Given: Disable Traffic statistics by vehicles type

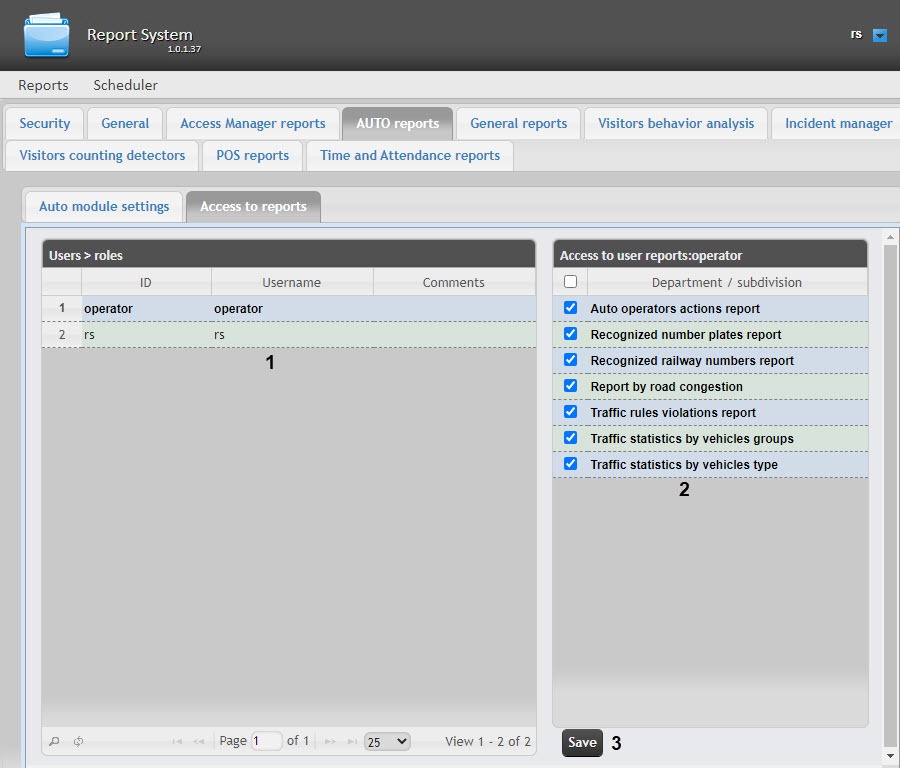Looking at the screenshot, I should 571,464.
